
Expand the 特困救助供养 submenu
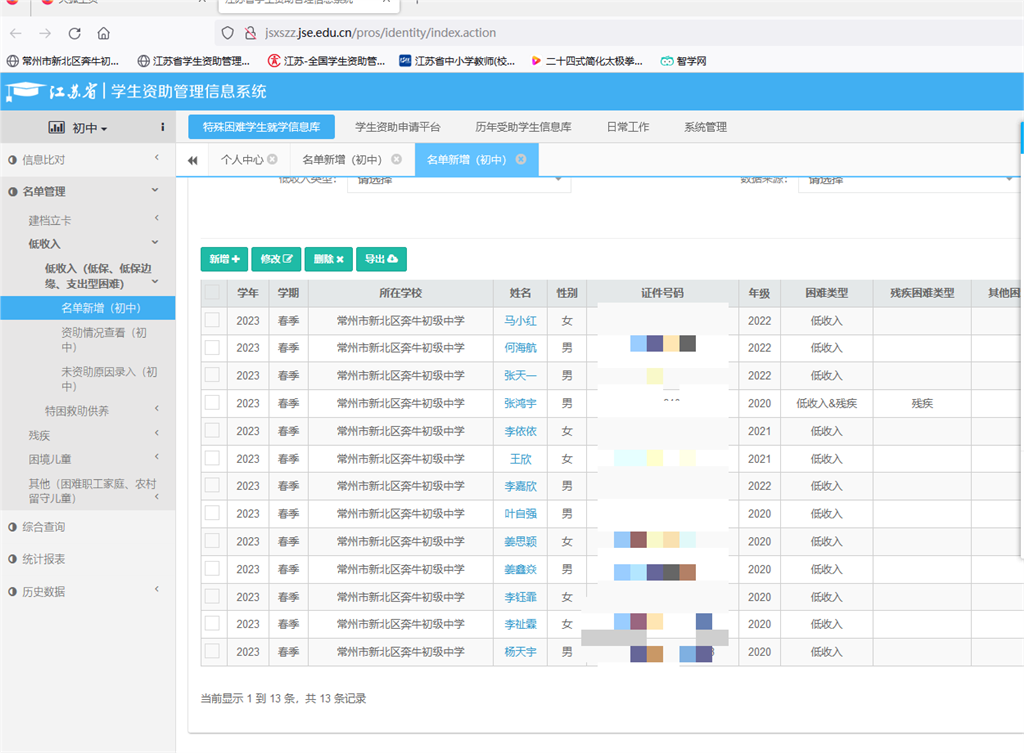click(88, 411)
